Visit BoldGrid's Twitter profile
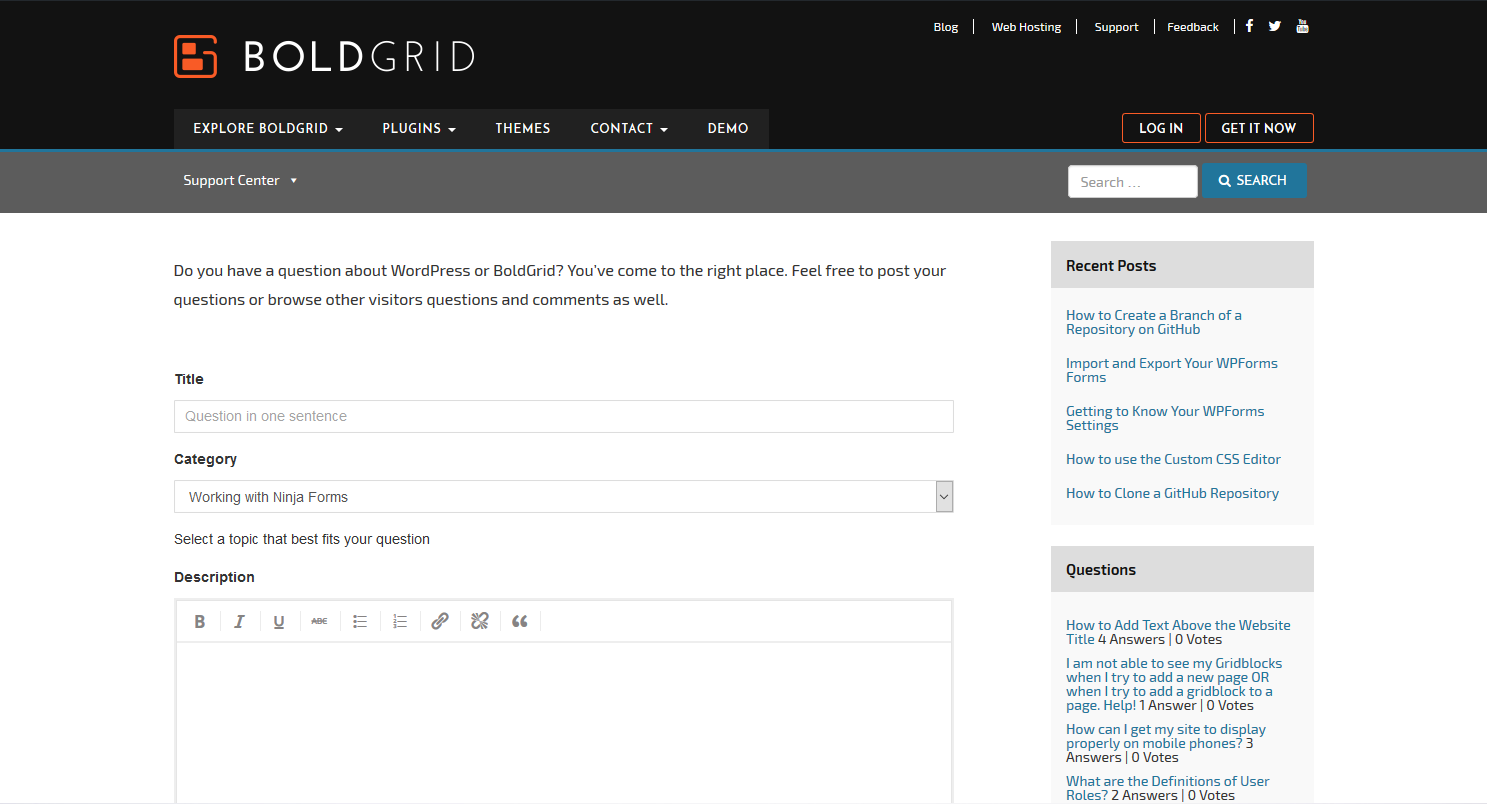The image size is (1487, 804). (x=1274, y=25)
